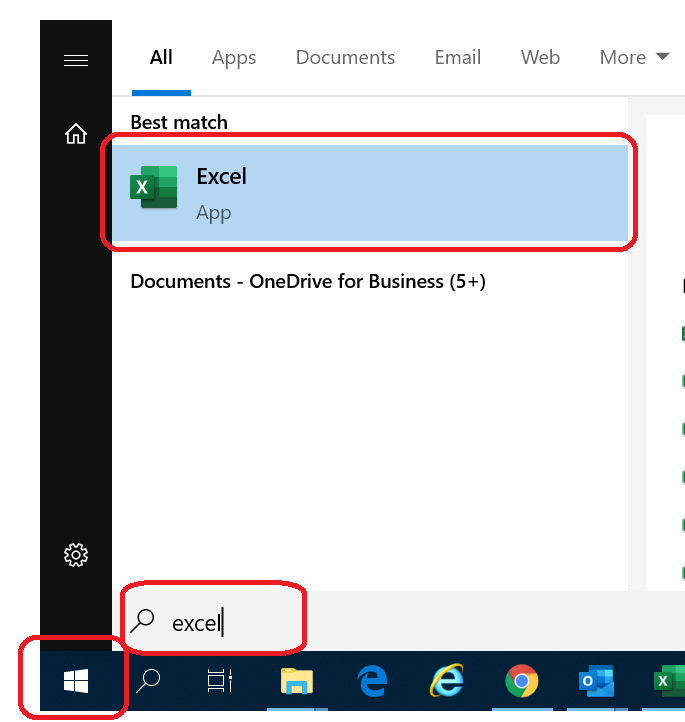685x722 pixels.
Task: Open Outlook from the taskbar
Action: tap(596, 681)
